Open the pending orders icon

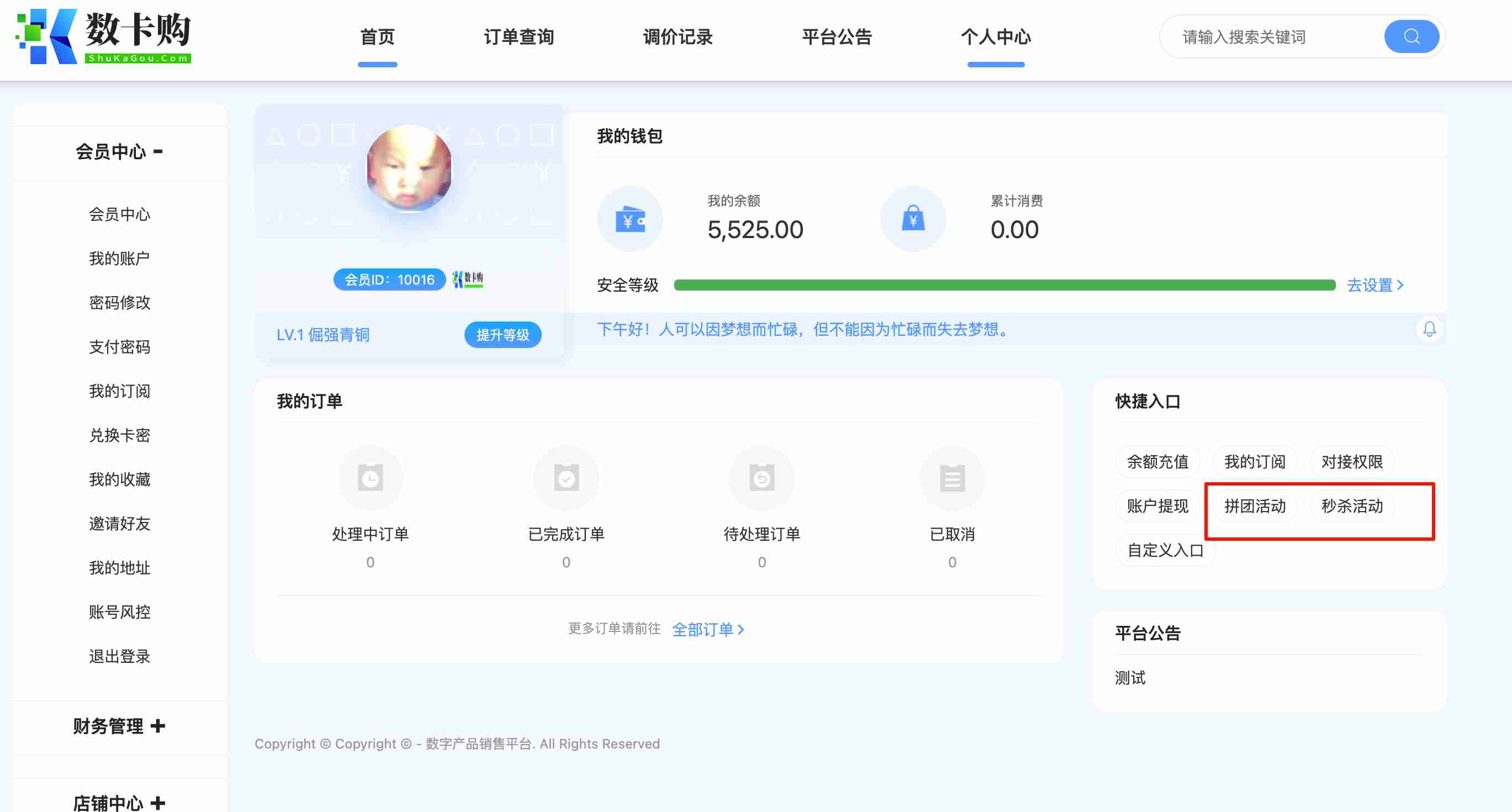(x=762, y=478)
